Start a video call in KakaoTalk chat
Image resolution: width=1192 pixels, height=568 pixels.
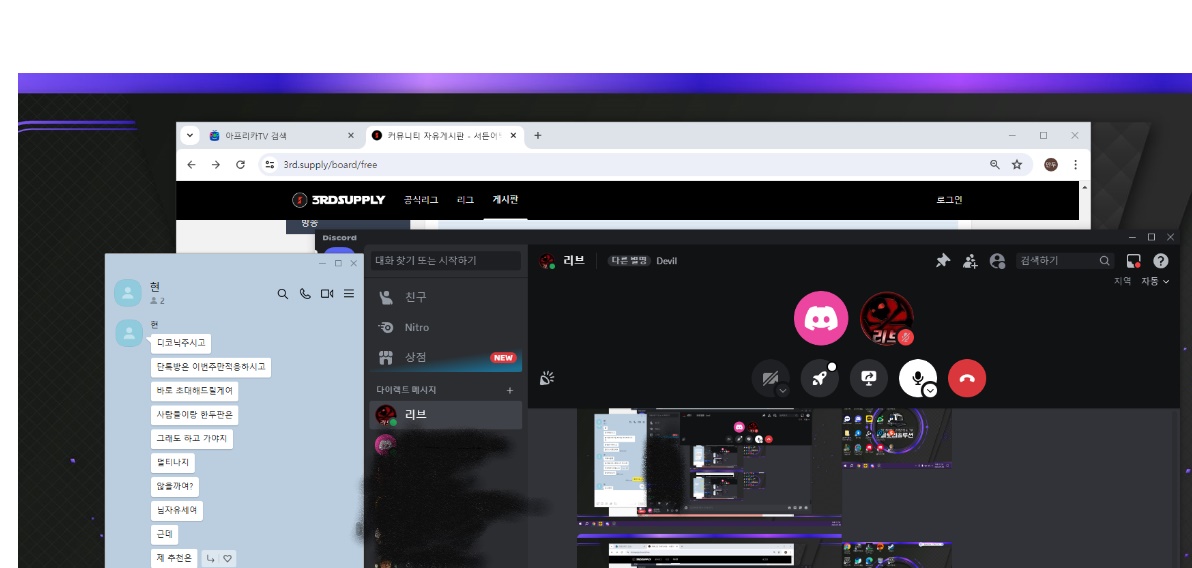pyautogui.click(x=327, y=294)
